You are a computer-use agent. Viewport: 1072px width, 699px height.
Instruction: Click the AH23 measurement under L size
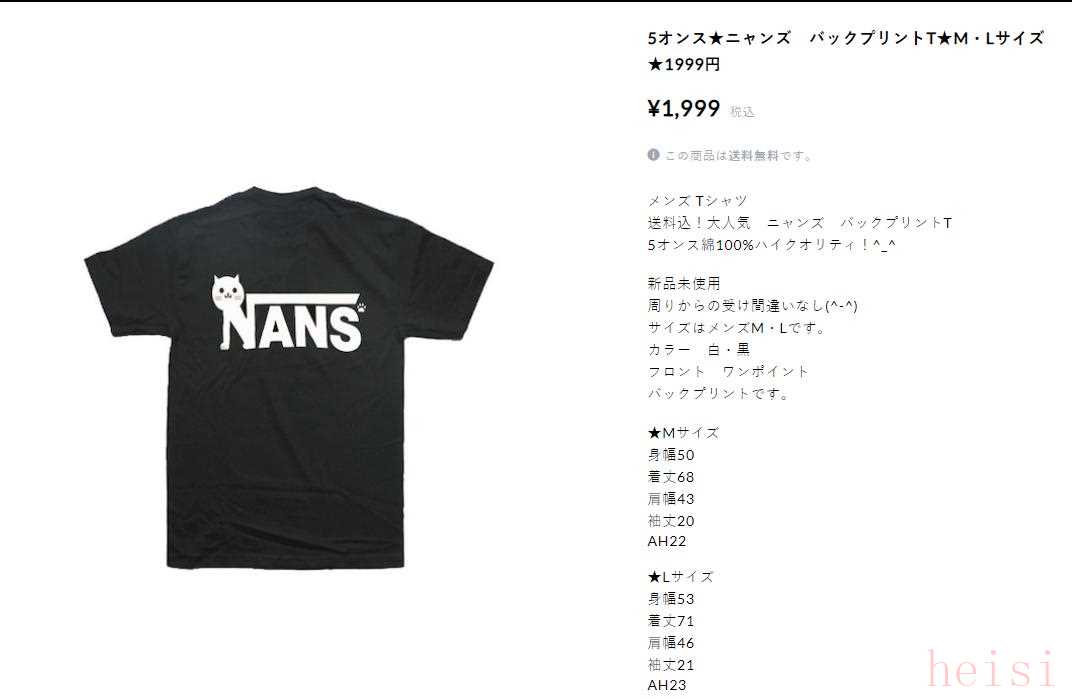click(x=667, y=685)
